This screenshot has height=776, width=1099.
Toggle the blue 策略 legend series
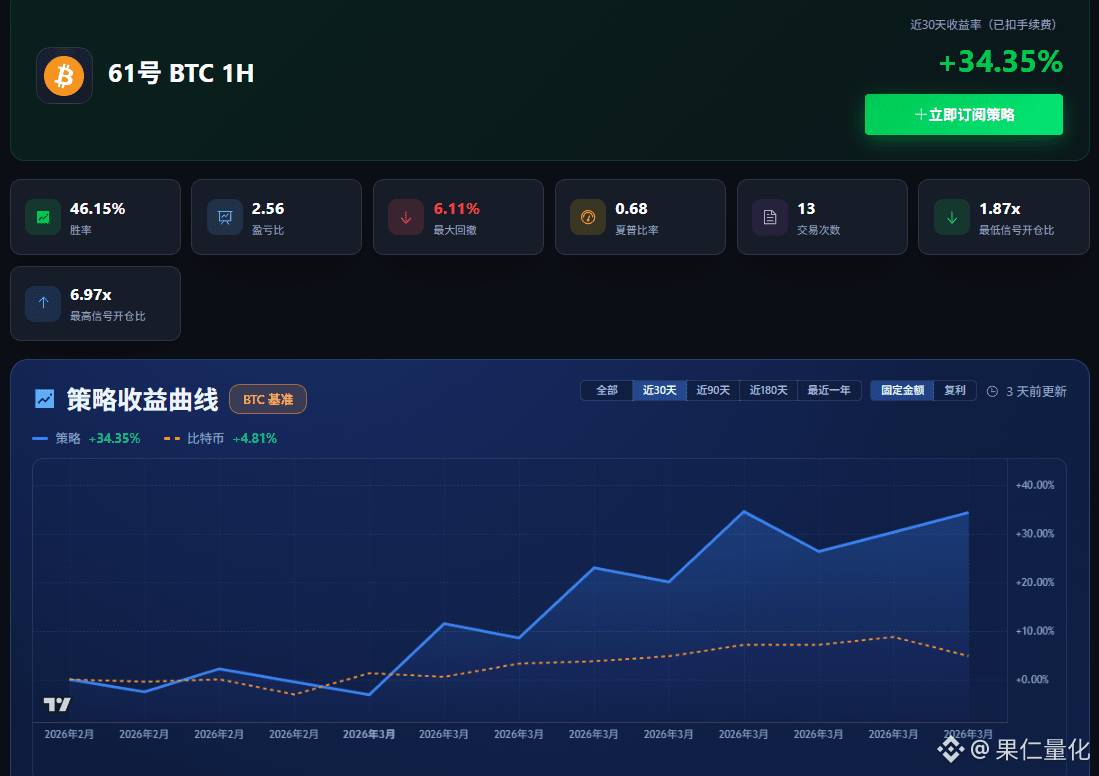pos(86,438)
